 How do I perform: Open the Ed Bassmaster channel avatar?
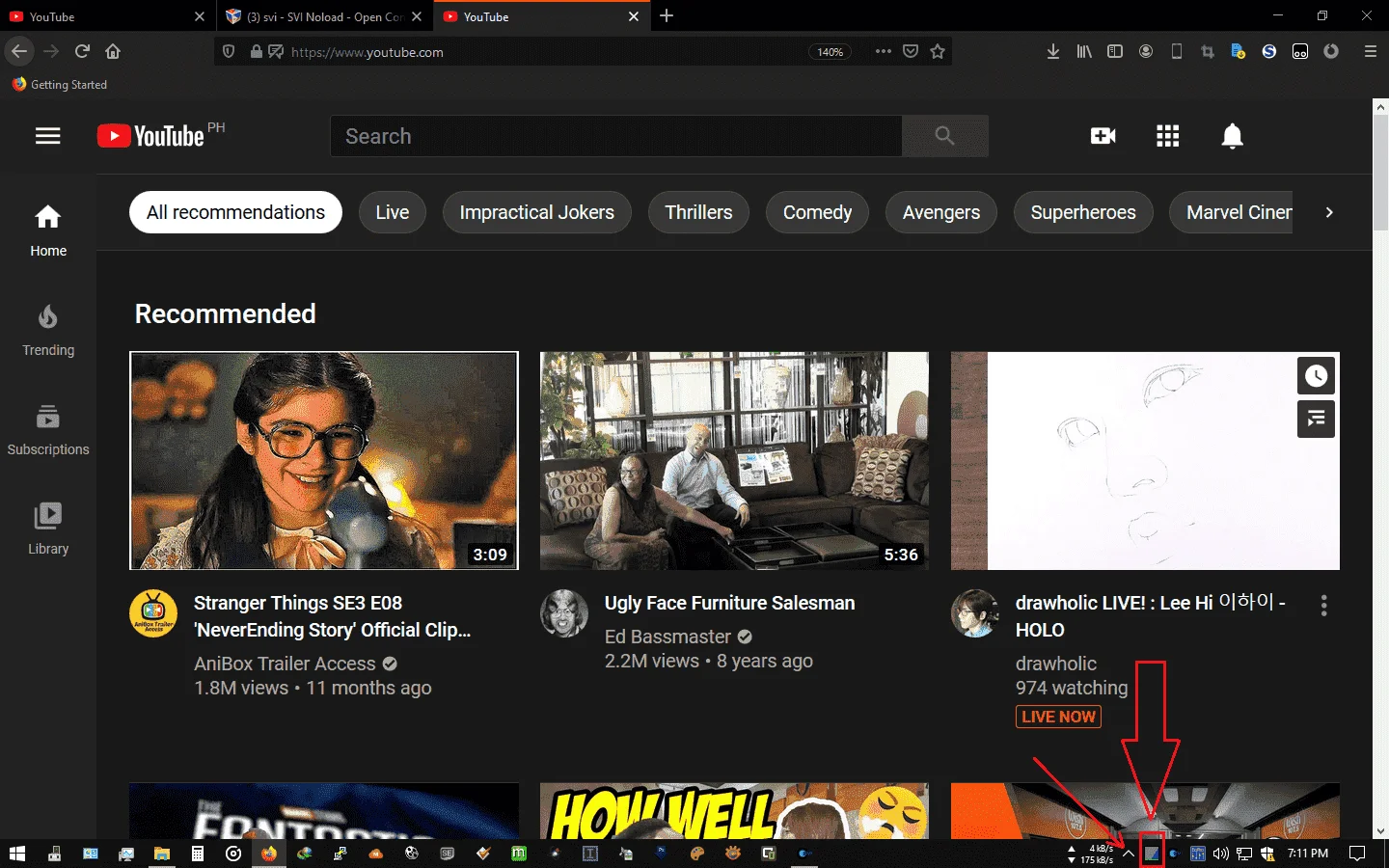point(564,613)
